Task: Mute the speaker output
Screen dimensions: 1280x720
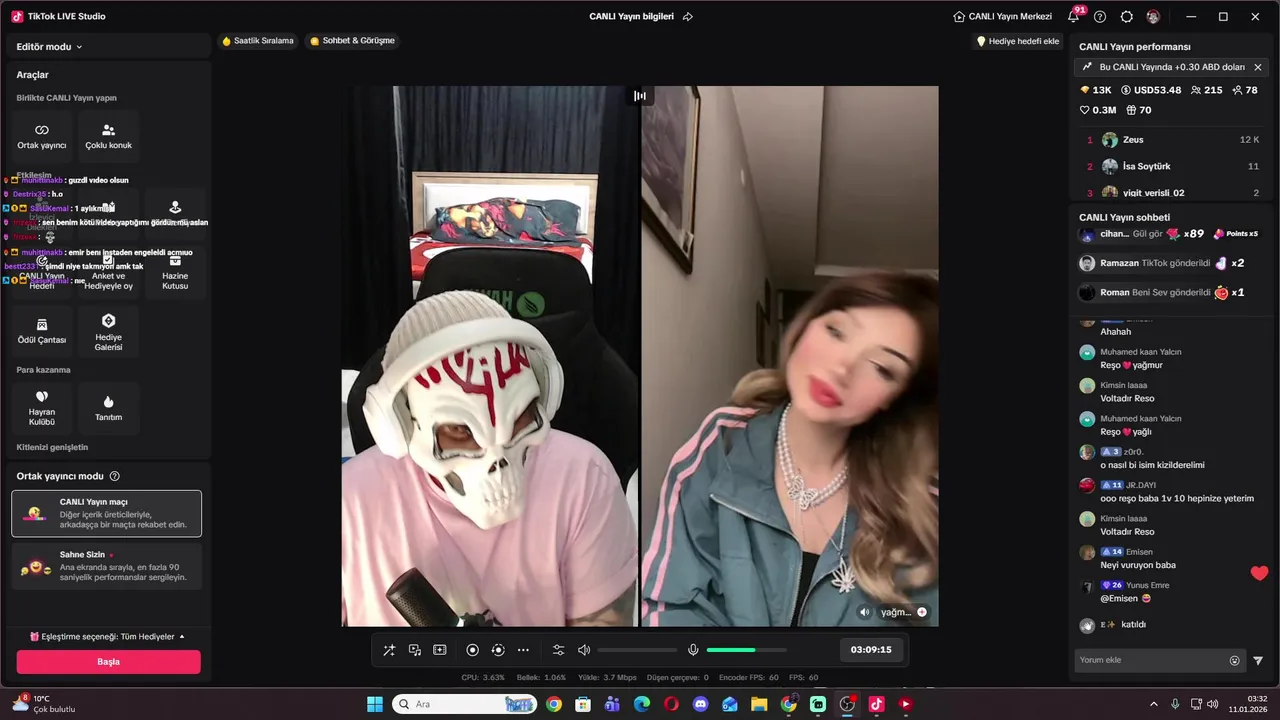Action: [584, 650]
